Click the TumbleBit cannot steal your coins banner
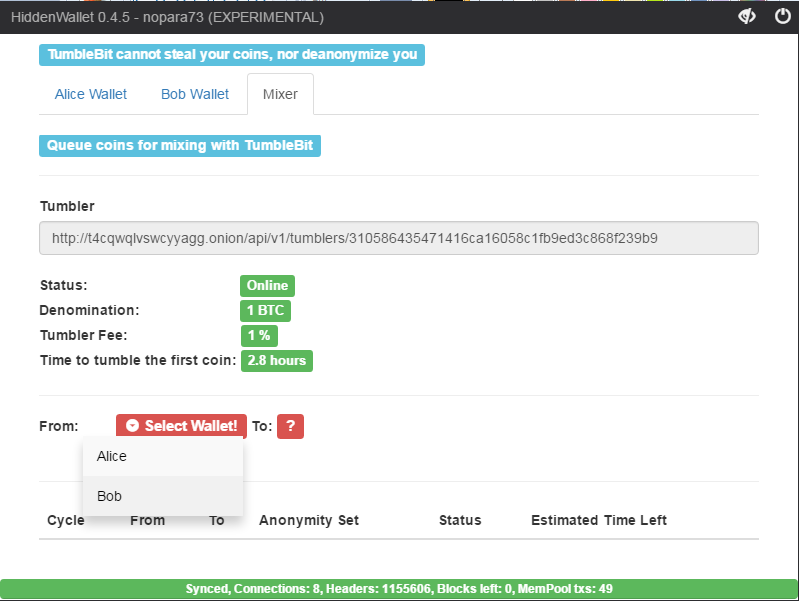799x601 pixels. 232,55
